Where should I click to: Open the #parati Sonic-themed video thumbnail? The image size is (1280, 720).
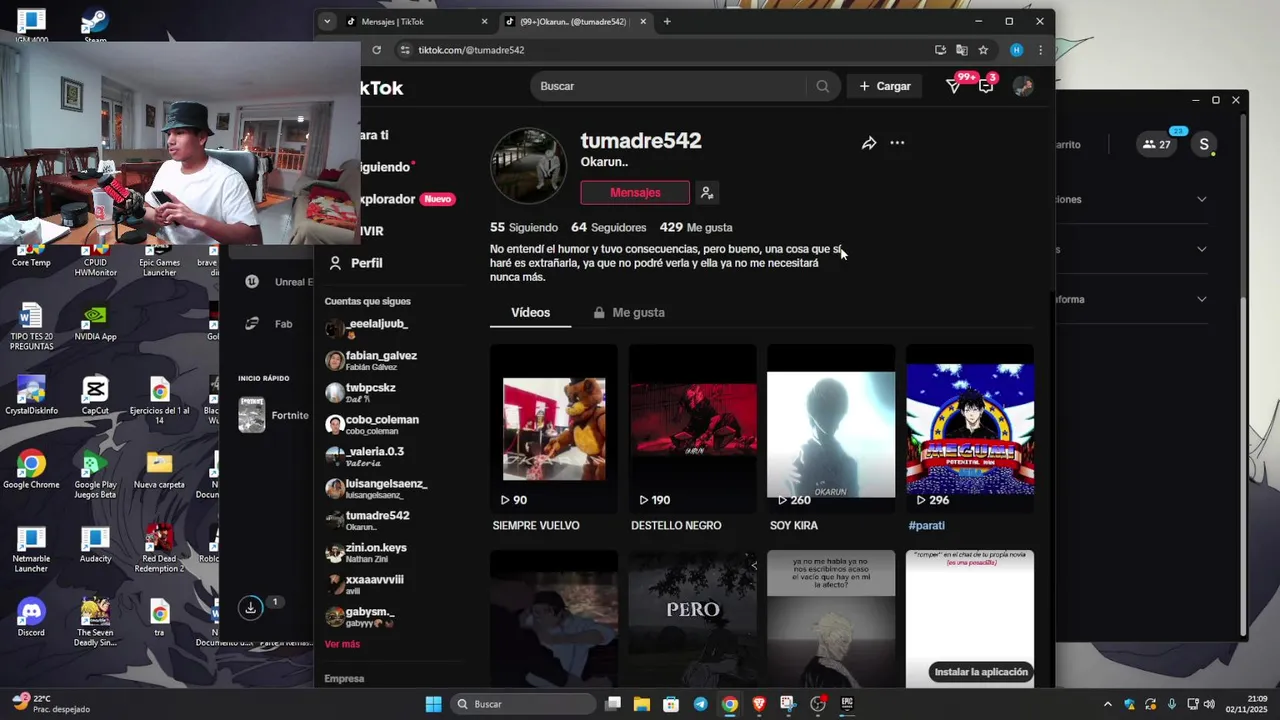970,429
